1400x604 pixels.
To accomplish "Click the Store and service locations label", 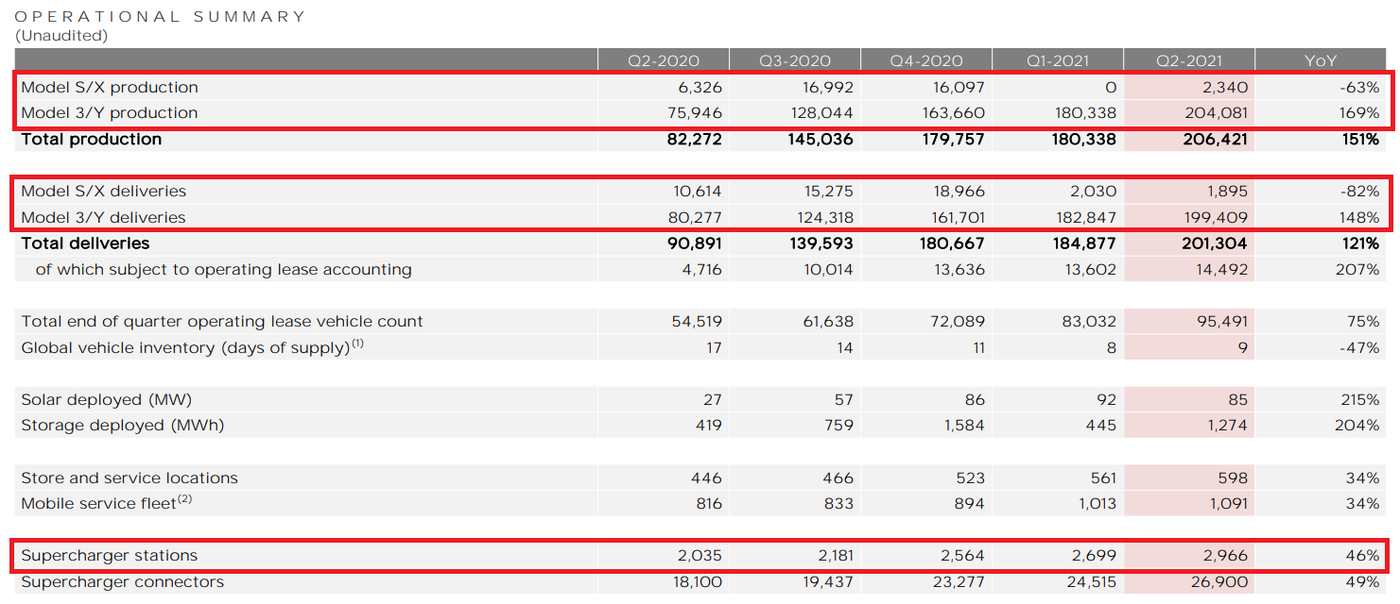I will click(x=129, y=478).
